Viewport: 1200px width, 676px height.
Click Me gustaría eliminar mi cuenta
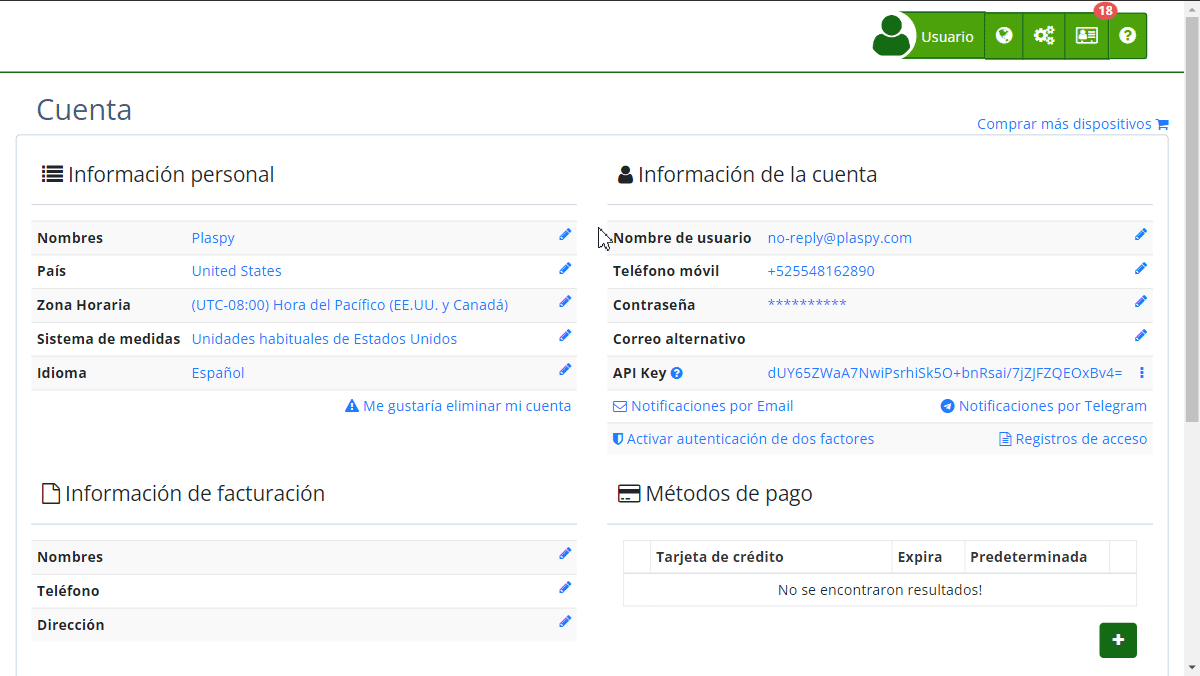(x=458, y=406)
